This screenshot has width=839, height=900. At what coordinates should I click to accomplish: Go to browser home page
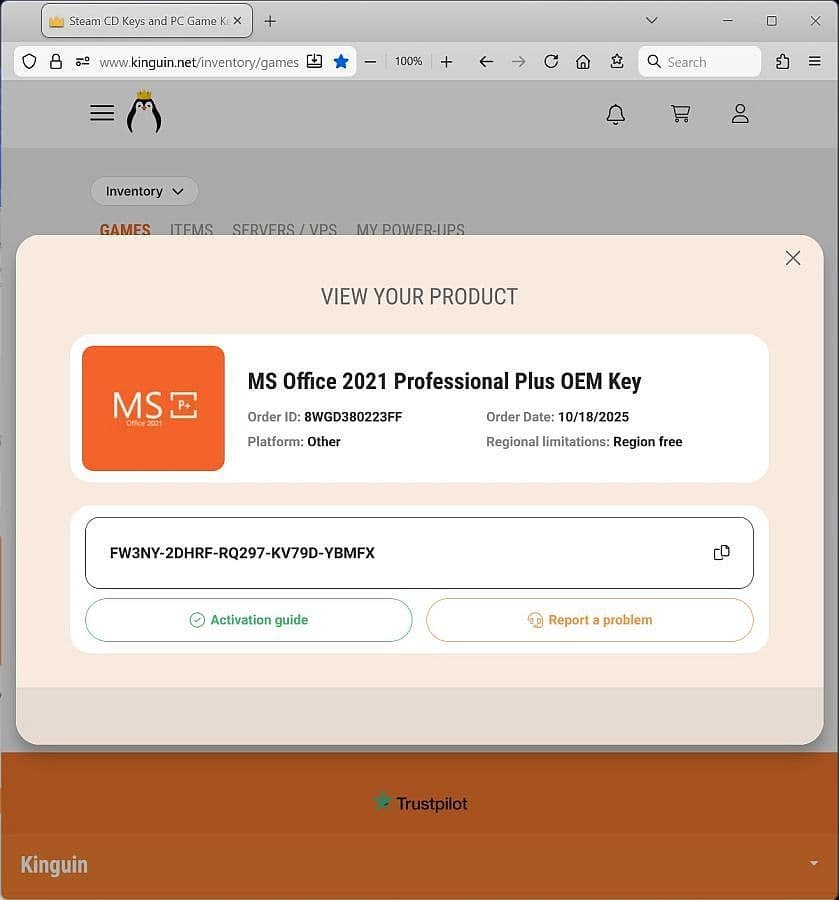pyautogui.click(x=583, y=62)
